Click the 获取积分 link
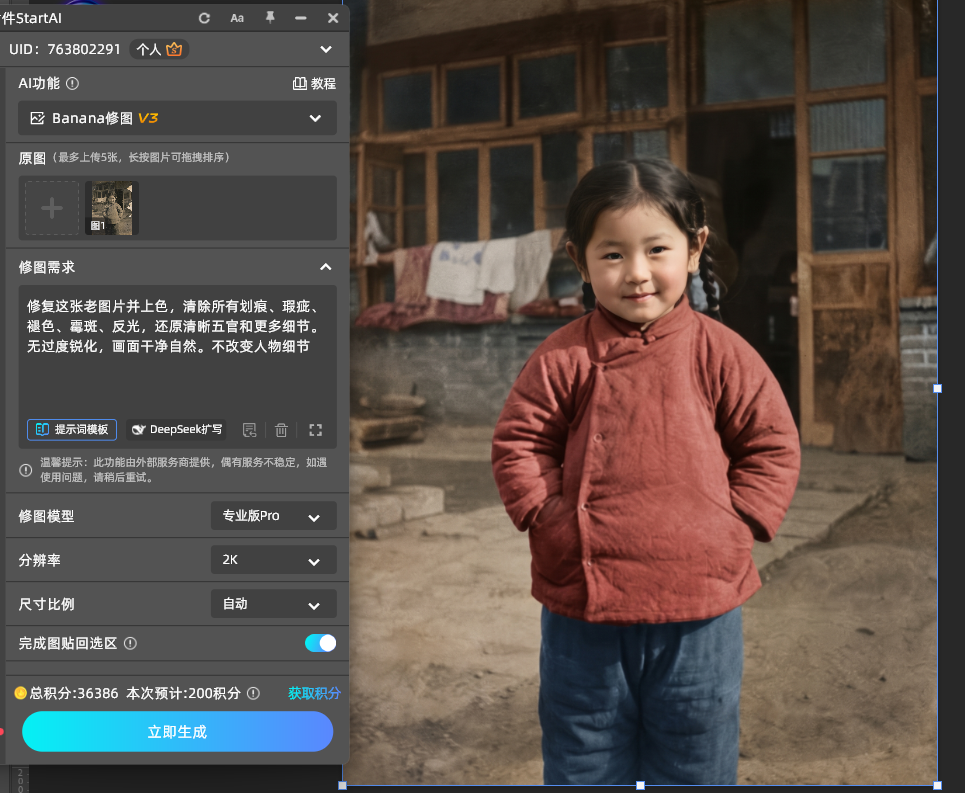This screenshot has width=965, height=793. tap(314, 693)
